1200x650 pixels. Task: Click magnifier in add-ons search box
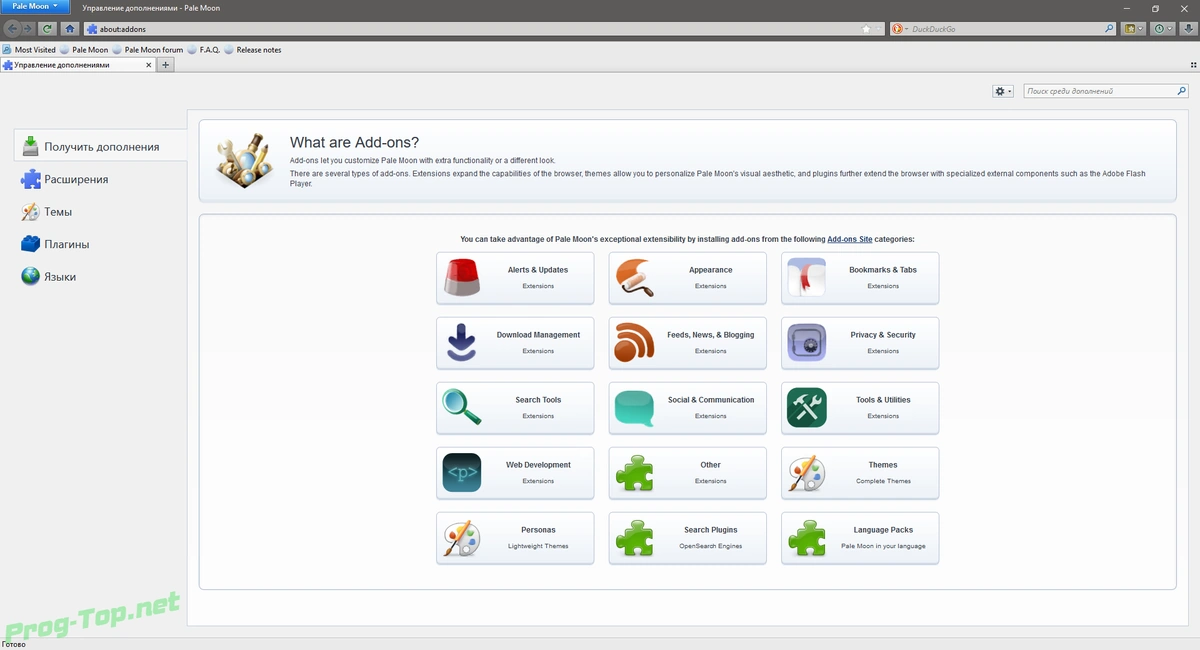[x=1181, y=91]
